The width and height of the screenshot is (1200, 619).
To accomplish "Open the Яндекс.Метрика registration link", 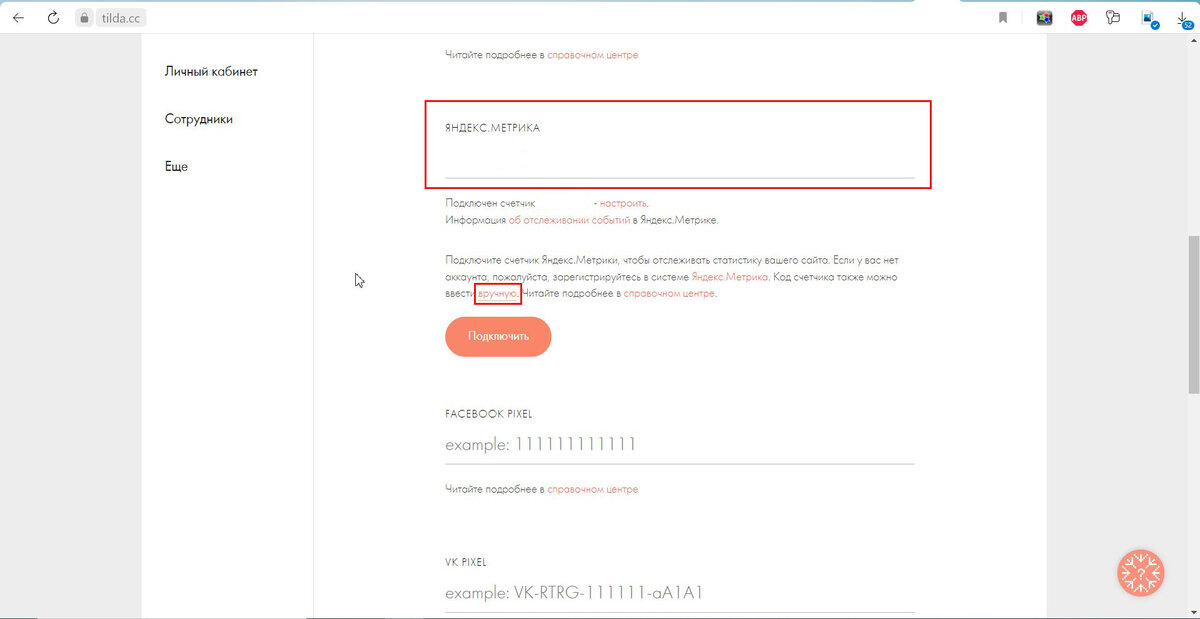I will pyautogui.click(x=730, y=277).
